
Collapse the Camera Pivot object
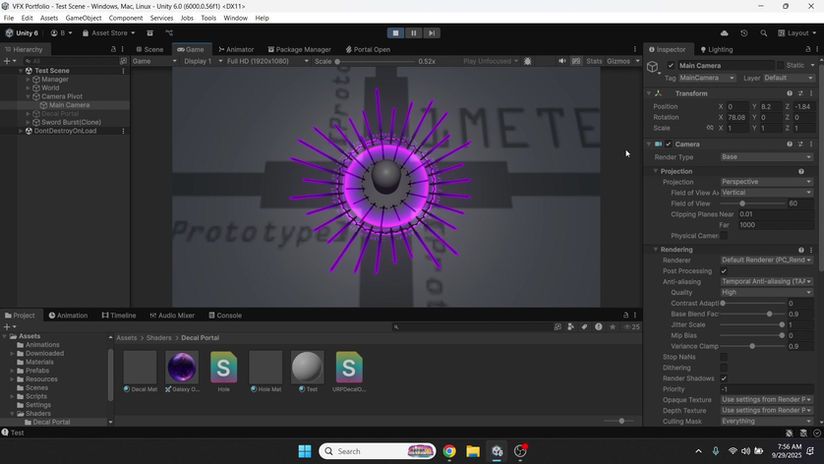28,97
